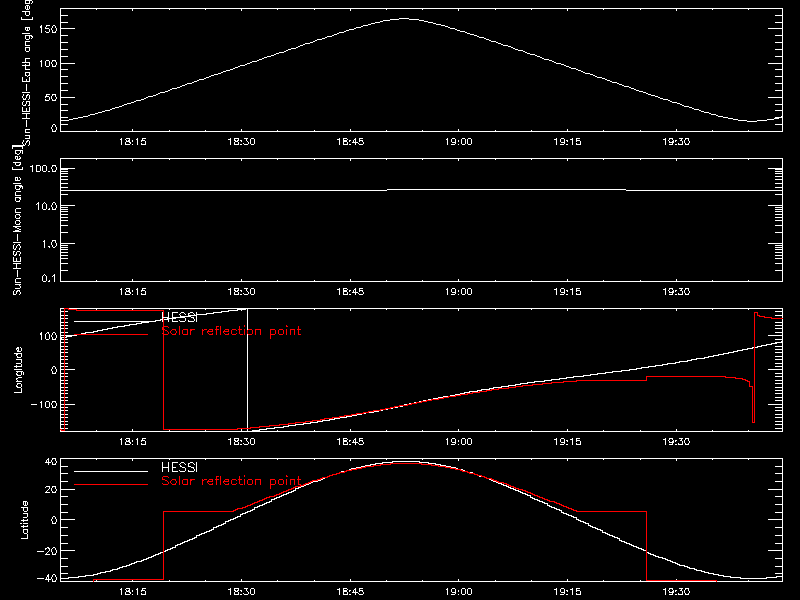Select red 'Solar reflection point' label in Longitude plot
The height and width of the screenshot is (600, 800).
[231, 331]
